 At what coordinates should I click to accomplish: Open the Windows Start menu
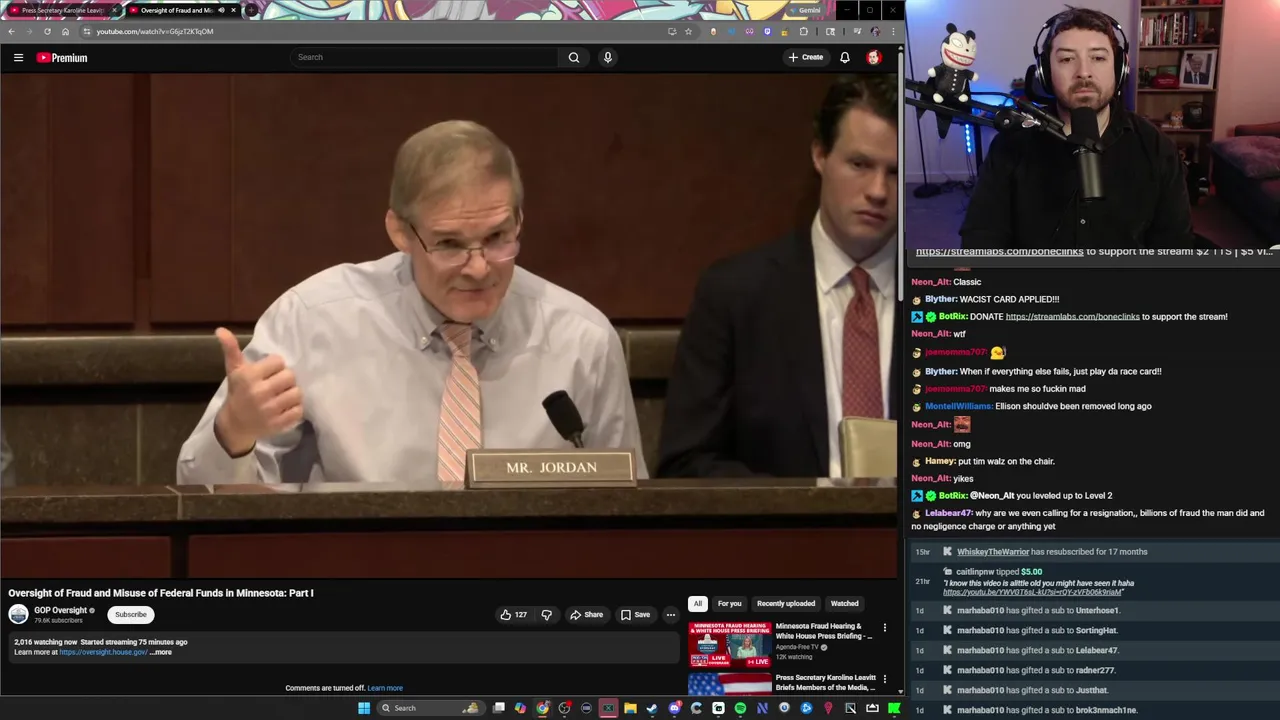(x=364, y=708)
